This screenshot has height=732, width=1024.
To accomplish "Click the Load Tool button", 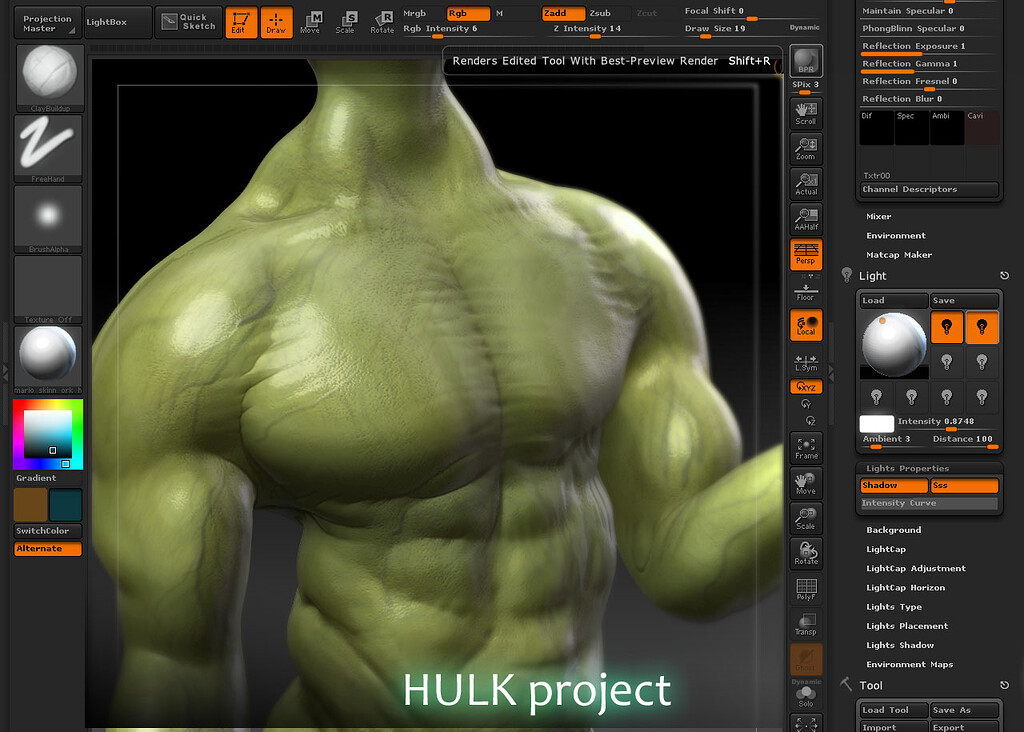I will 892,710.
